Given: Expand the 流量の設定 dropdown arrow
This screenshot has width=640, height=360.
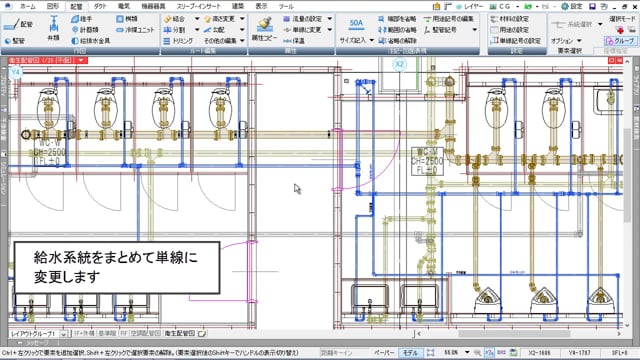Looking at the screenshot, I should pyautogui.click(x=329, y=19).
